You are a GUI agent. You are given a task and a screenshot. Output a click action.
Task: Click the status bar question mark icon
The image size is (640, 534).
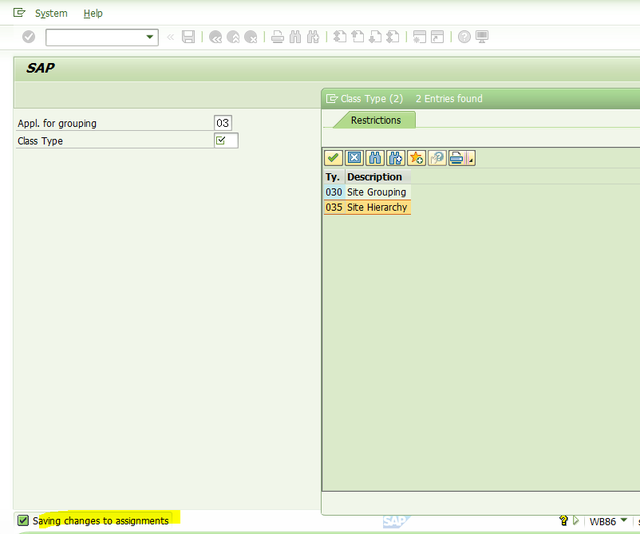tap(563, 521)
